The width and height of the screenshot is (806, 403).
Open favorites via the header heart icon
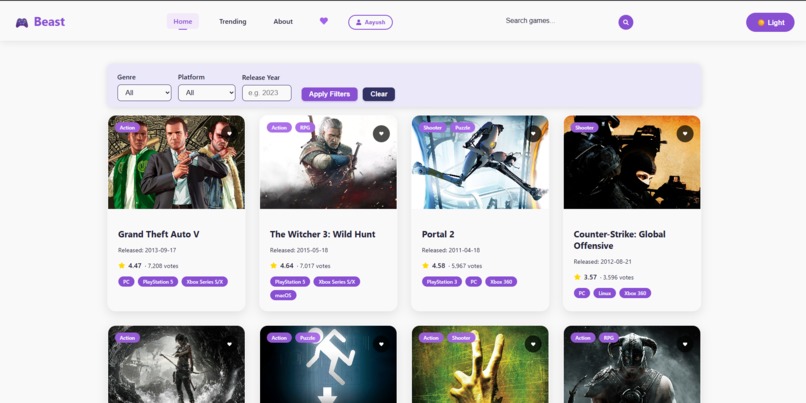pyautogui.click(x=323, y=21)
